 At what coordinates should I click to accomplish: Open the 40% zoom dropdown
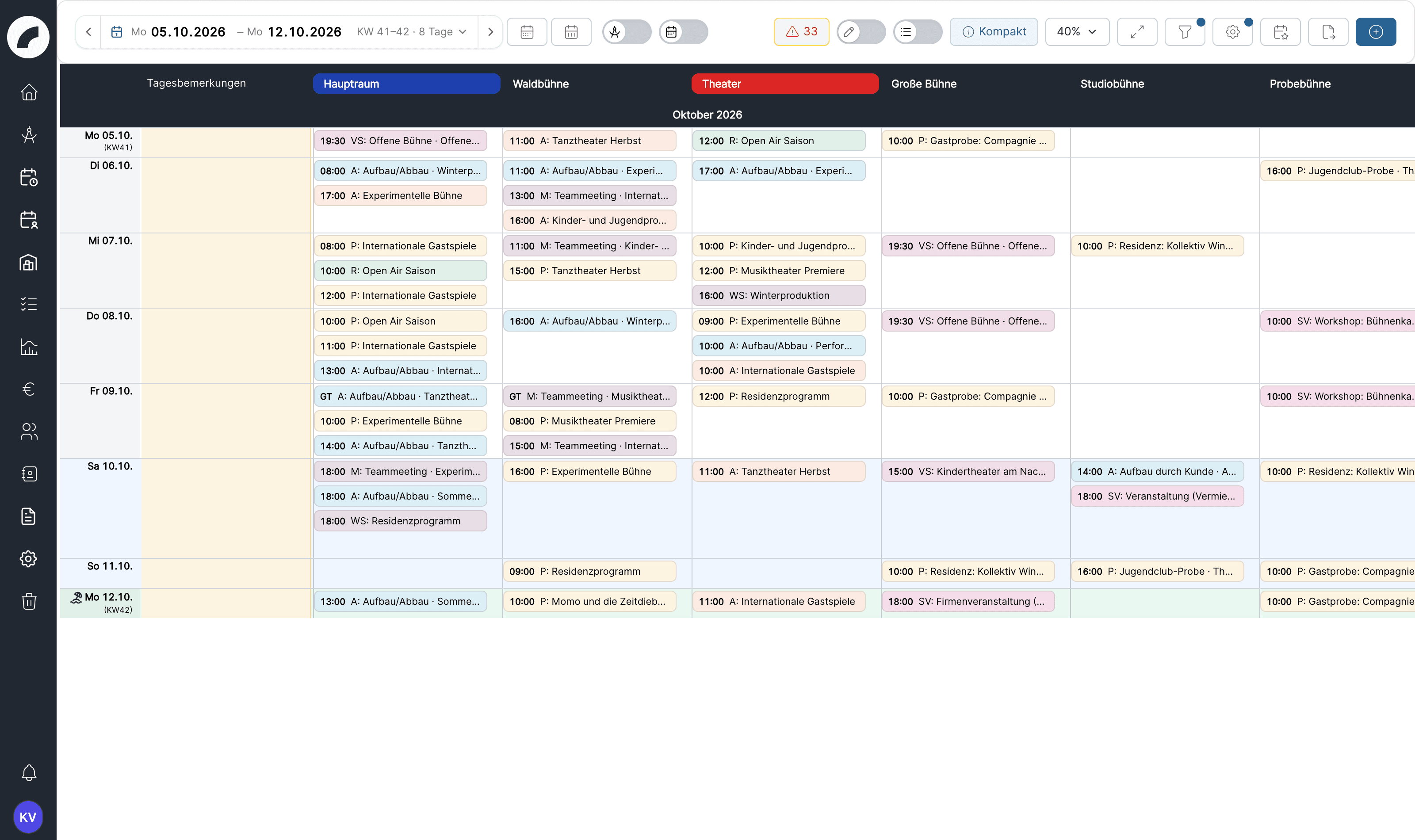[1077, 32]
